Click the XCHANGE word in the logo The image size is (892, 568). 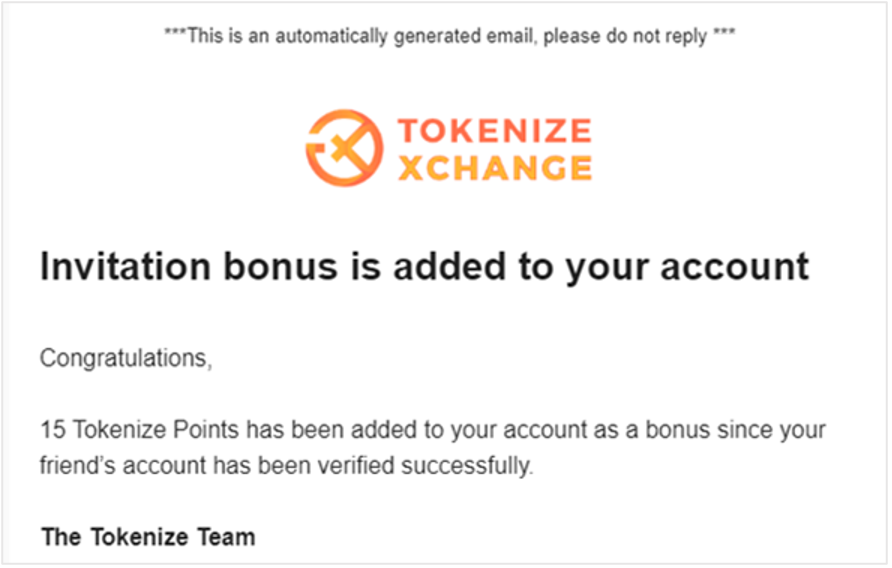[x=494, y=167]
